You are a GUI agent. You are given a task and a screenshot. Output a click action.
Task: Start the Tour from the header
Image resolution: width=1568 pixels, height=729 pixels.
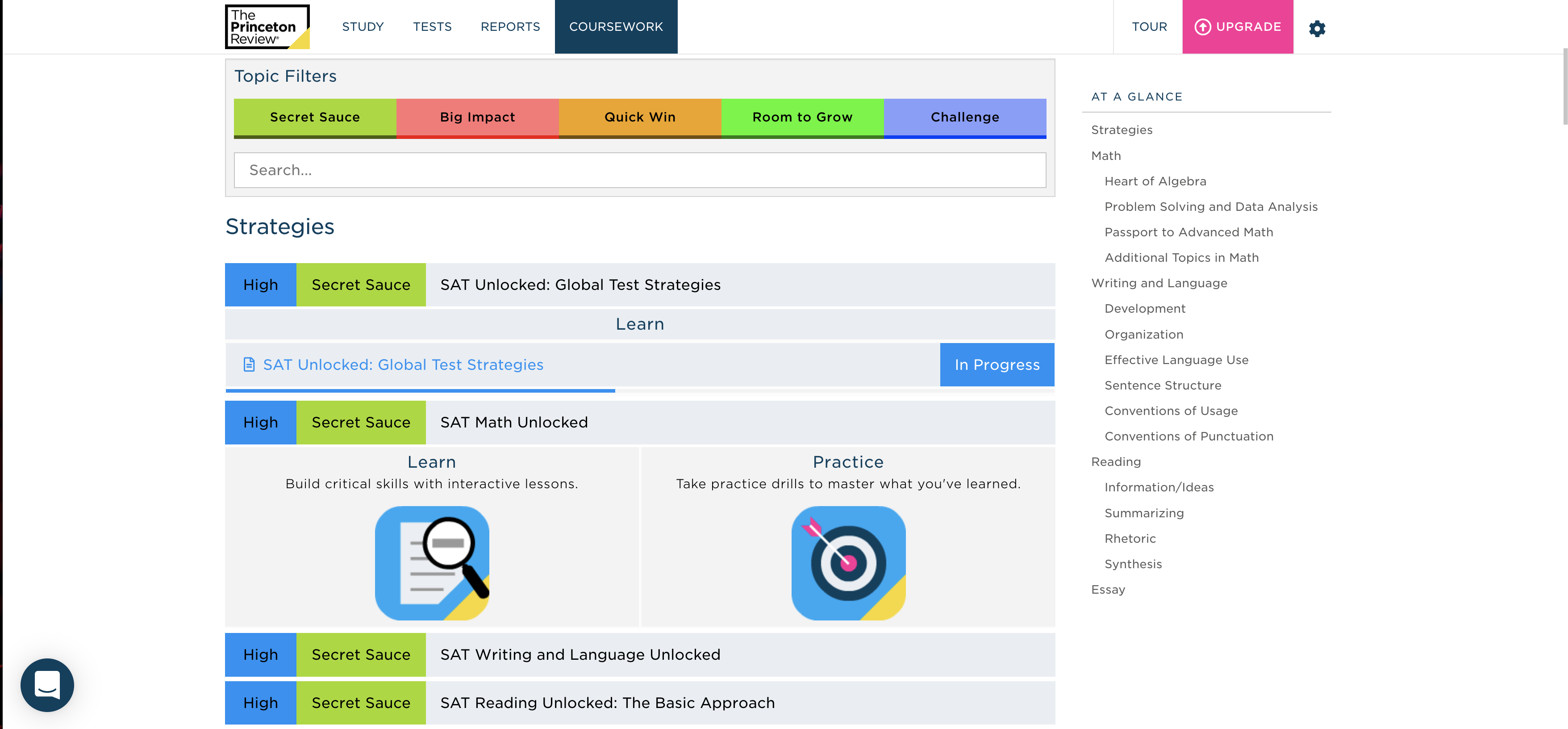pos(1149,27)
